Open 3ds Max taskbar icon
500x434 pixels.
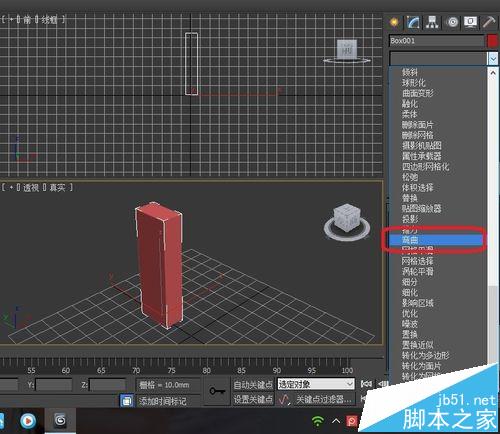tap(60, 421)
